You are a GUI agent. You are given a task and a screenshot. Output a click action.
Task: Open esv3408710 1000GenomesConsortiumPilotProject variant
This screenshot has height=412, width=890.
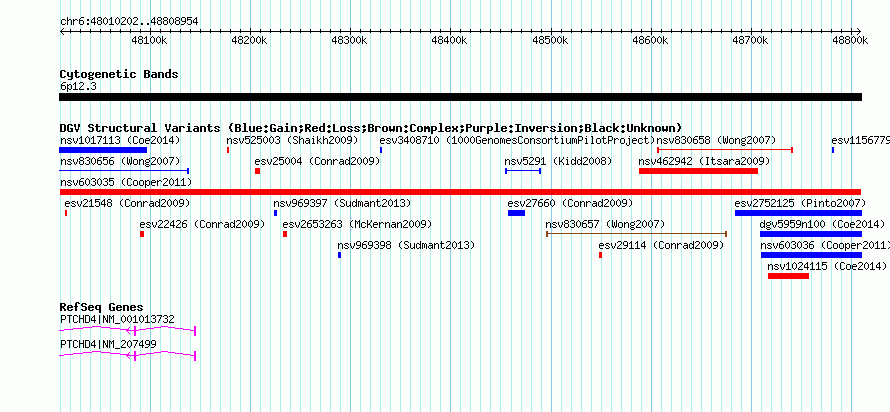(517, 140)
